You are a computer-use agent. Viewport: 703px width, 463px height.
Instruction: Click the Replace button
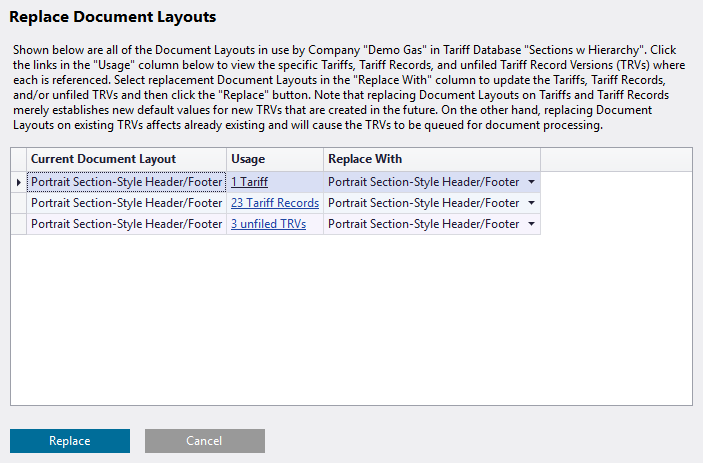point(70,441)
